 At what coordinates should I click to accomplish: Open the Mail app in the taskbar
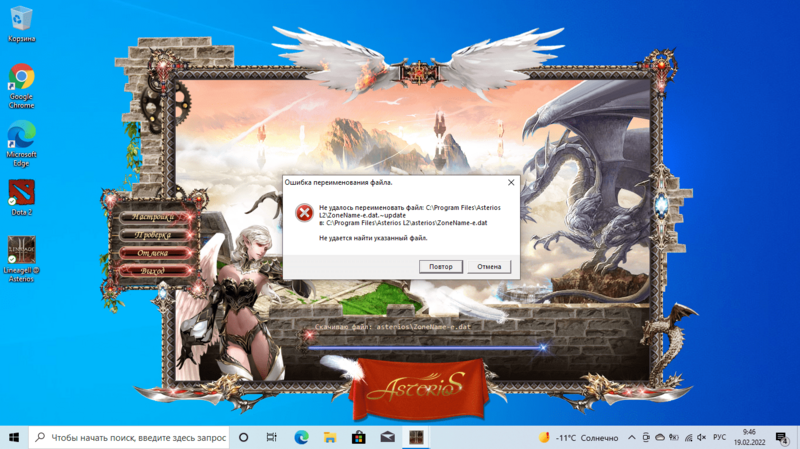tap(388, 438)
